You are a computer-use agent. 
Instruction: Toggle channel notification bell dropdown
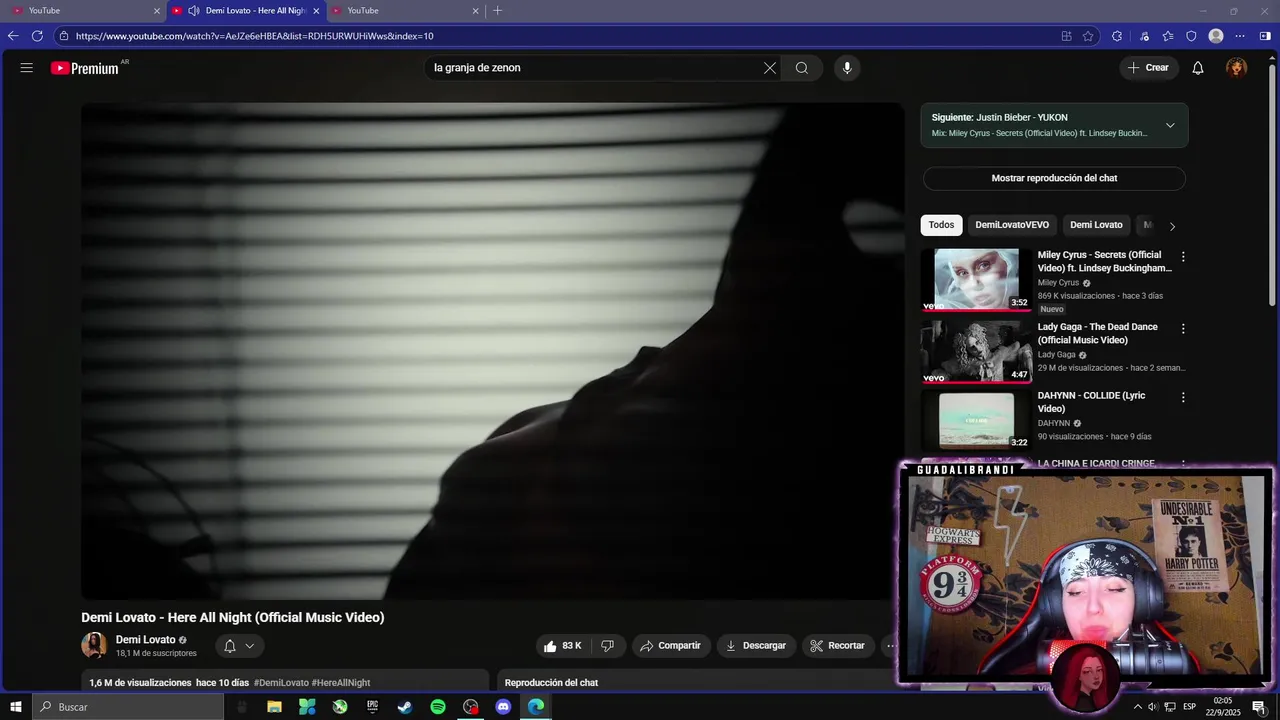click(239, 646)
